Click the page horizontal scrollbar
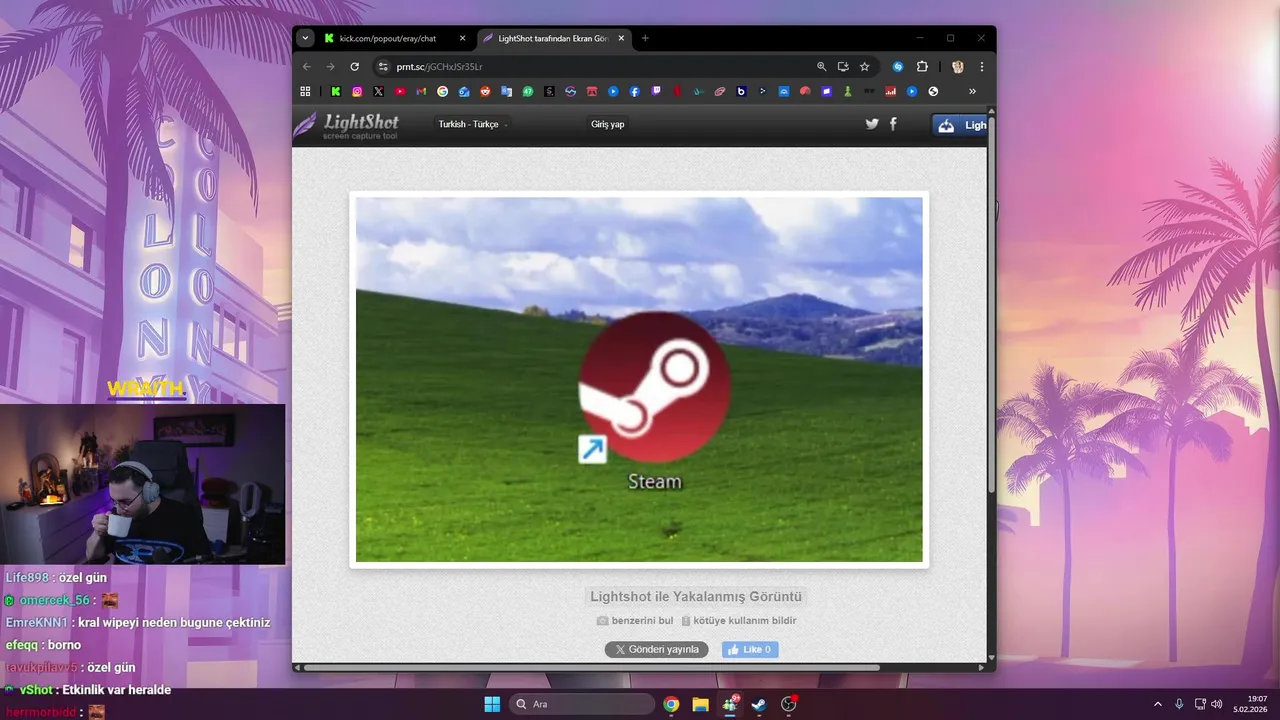 coord(592,667)
